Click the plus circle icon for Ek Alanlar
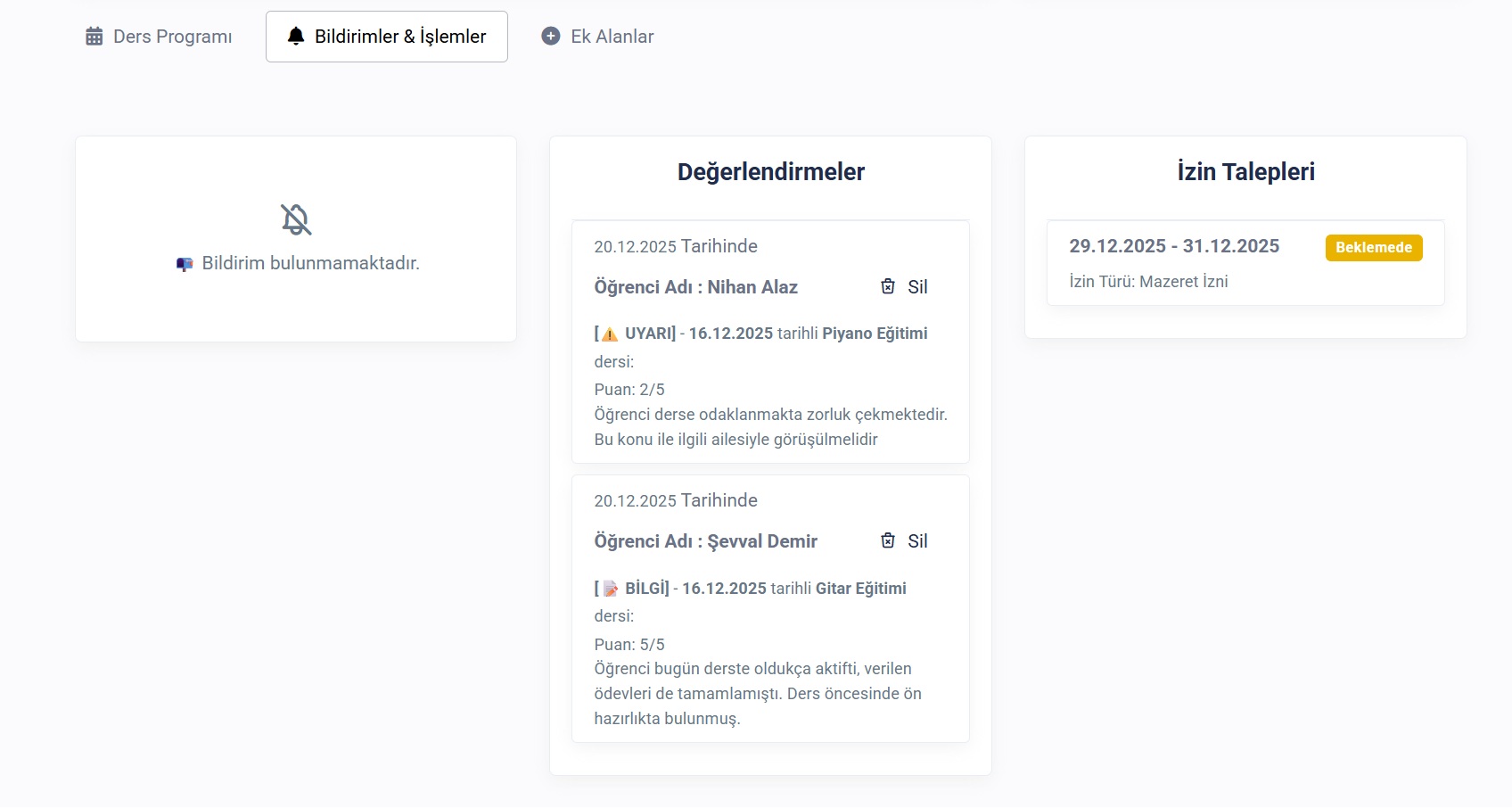 [x=551, y=37]
